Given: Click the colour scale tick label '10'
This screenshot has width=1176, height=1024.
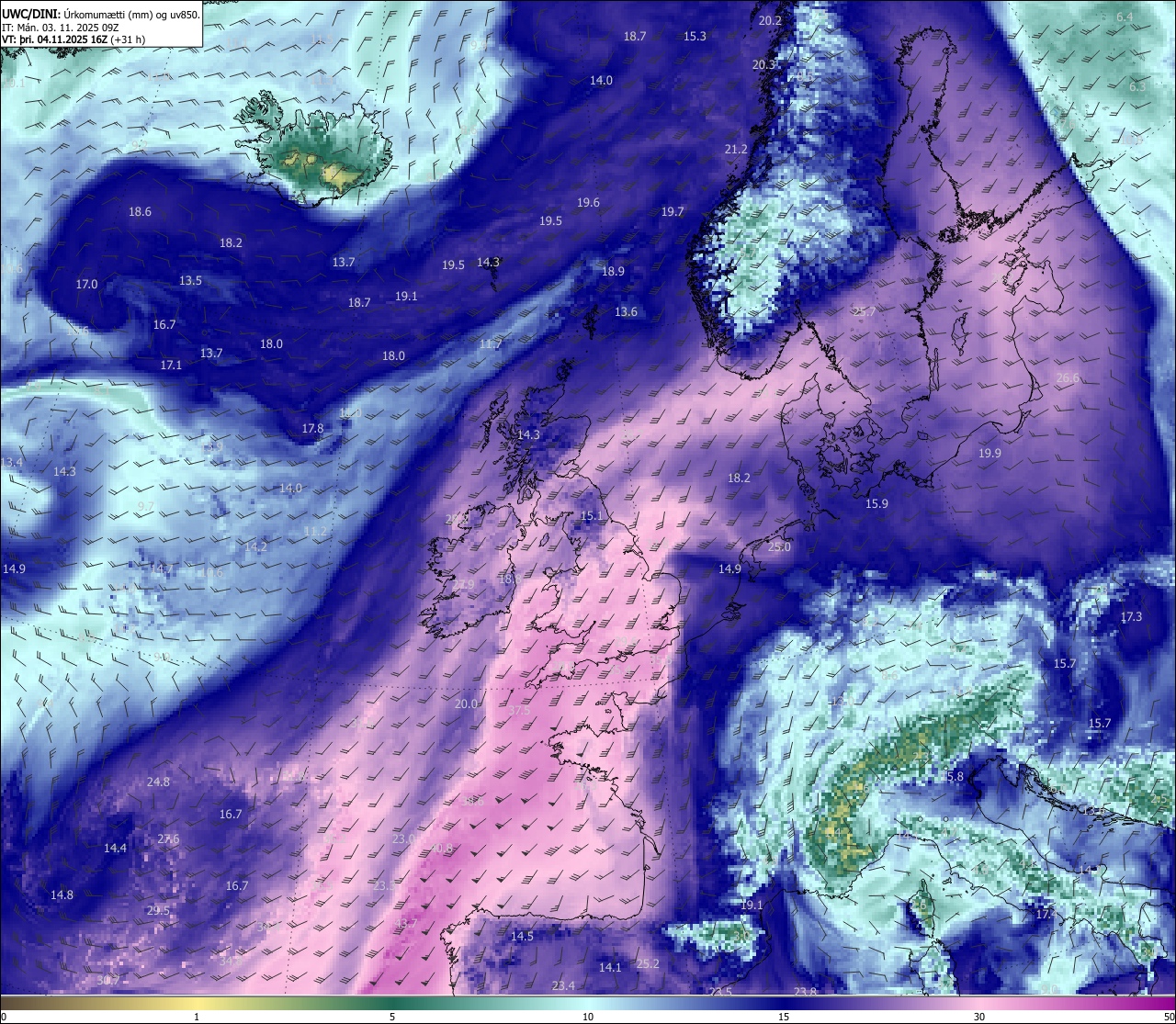Looking at the screenshot, I should click(x=588, y=1017).
